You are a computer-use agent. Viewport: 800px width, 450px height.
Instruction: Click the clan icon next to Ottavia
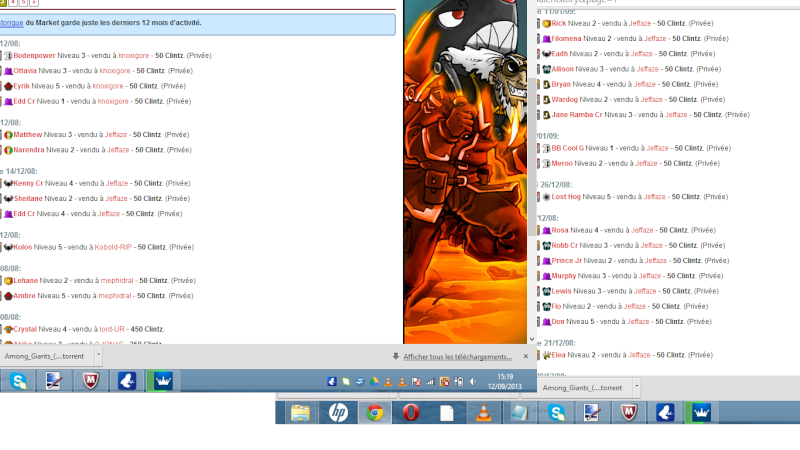click(x=8, y=71)
